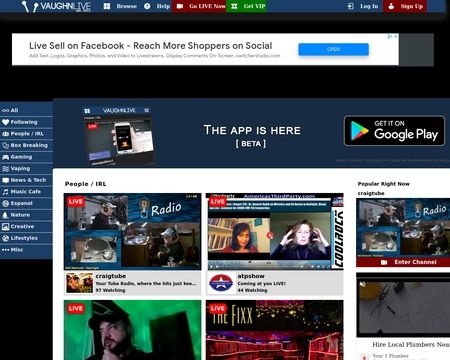The image size is (450, 360).
Task: Click the people icon beside People / IRL
Action: pyautogui.click(x=5, y=134)
